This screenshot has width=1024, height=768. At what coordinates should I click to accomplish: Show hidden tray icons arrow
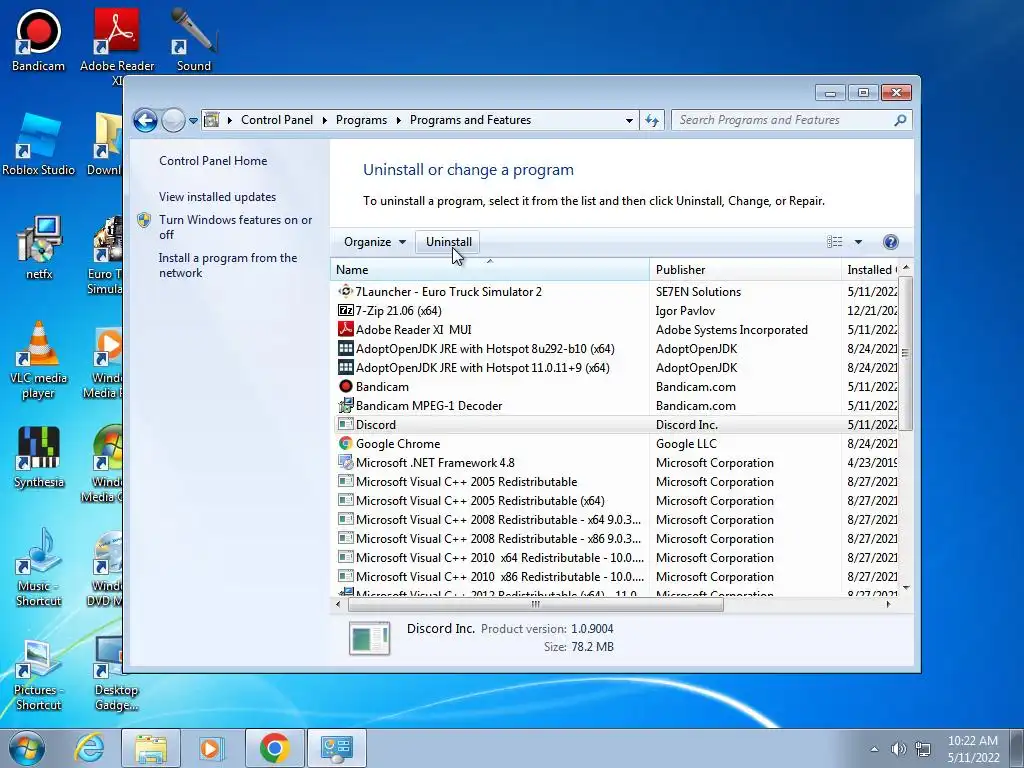tap(874, 749)
